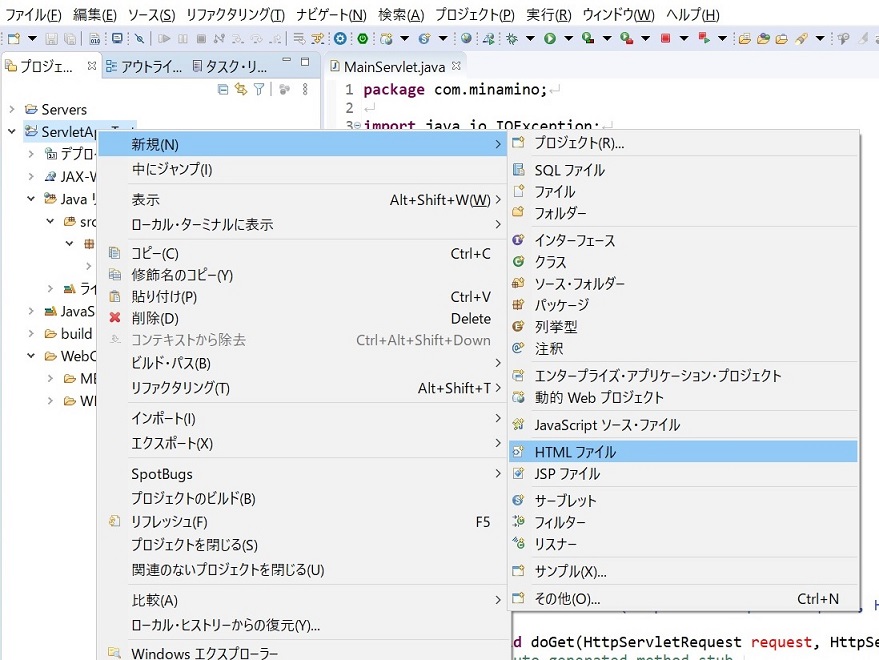The image size is (879, 660).
Task: Open the project explorer view menu dots
Action: pos(305,89)
